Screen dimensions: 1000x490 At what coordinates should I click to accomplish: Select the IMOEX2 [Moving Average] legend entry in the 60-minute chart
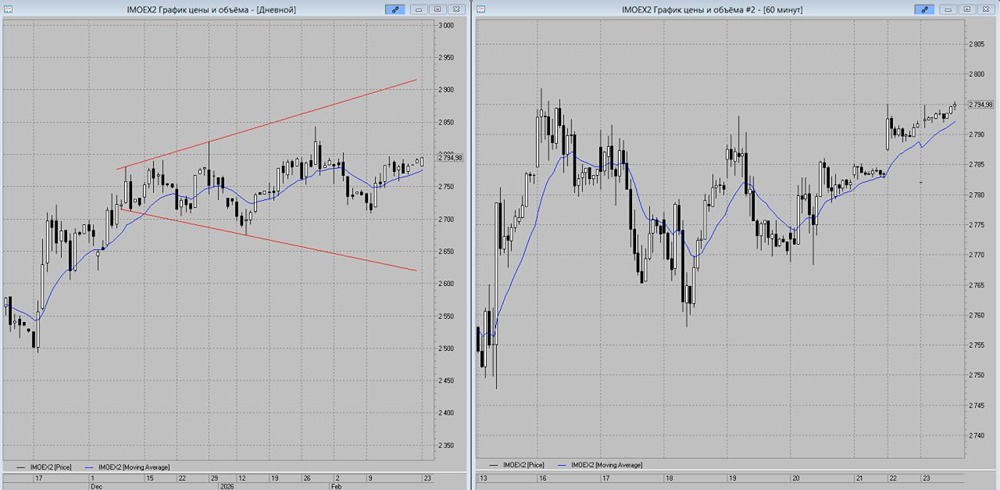[598, 465]
